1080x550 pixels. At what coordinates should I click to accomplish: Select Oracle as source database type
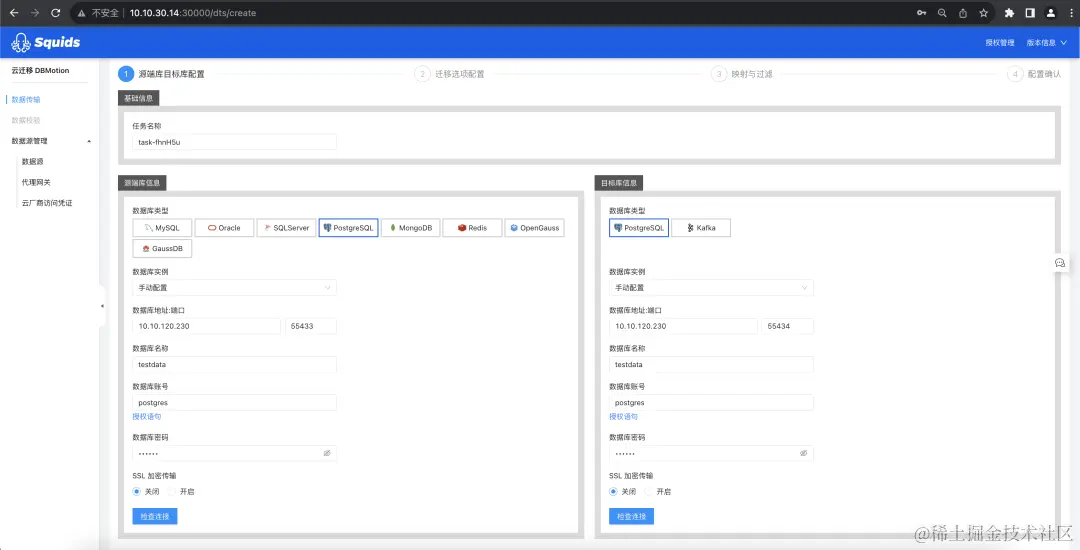(224, 228)
